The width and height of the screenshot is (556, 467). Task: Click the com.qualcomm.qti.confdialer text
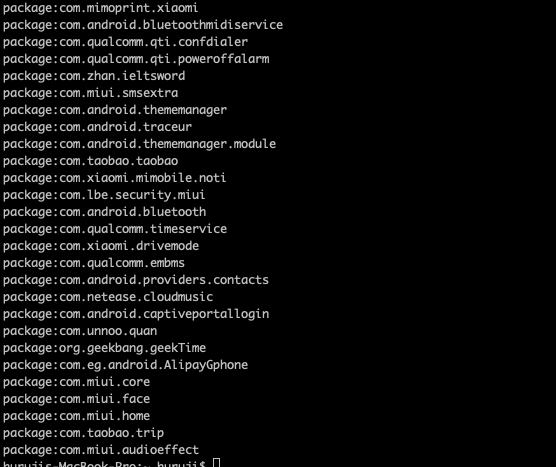(125, 42)
